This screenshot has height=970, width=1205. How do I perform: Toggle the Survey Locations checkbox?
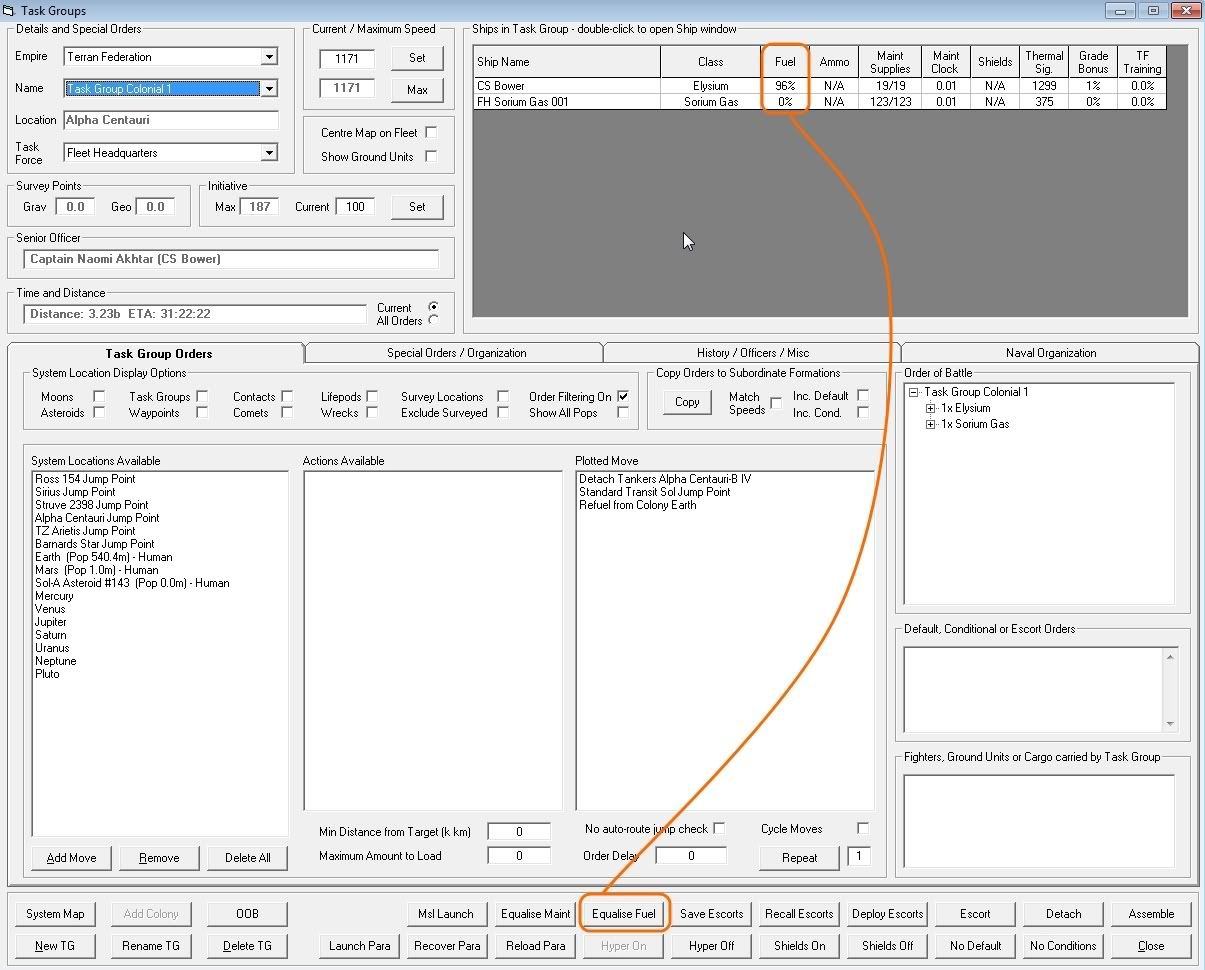[x=503, y=396]
